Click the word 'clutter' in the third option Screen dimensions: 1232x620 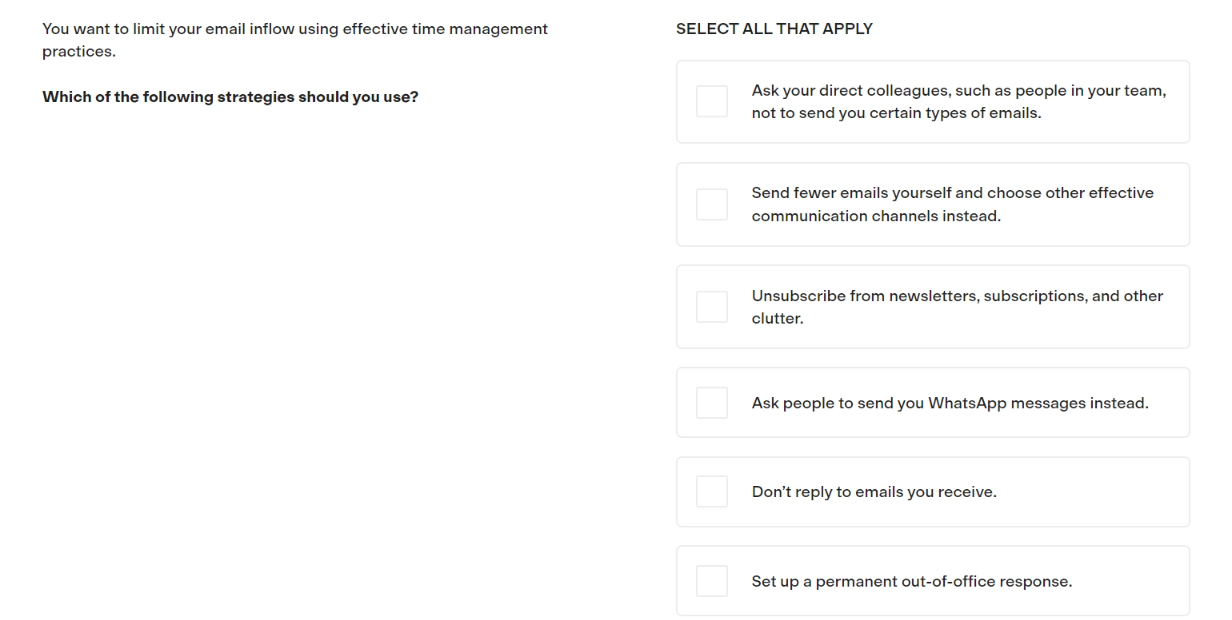point(777,317)
